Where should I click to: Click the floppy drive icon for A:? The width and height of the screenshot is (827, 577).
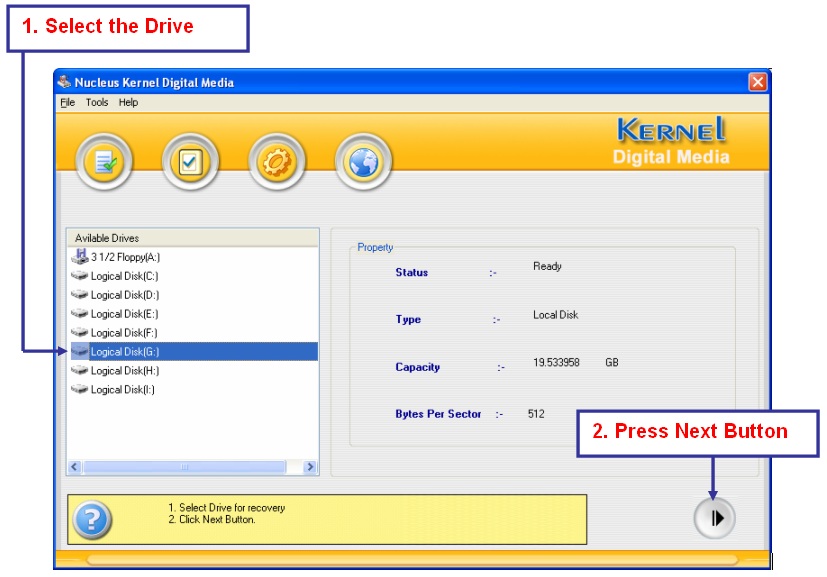click(x=80, y=256)
